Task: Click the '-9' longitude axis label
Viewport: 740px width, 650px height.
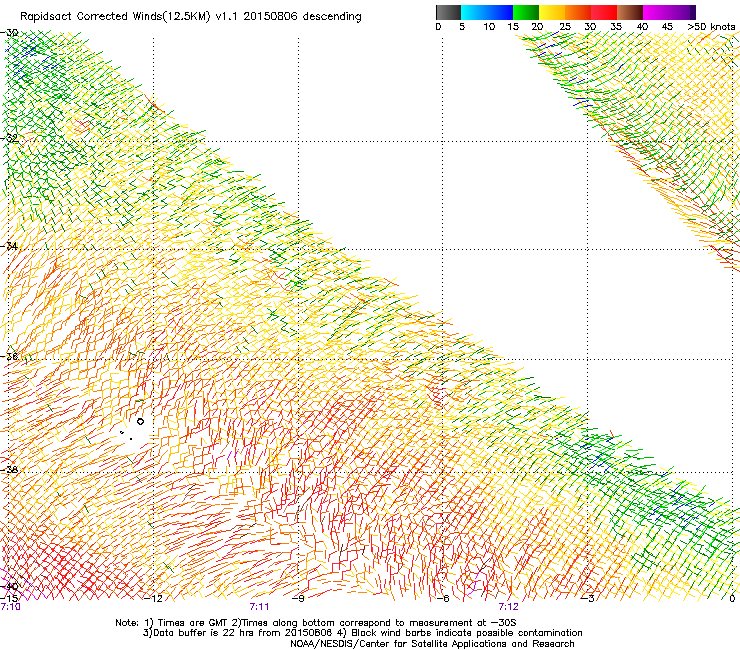Action: pyautogui.click(x=298, y=599)
